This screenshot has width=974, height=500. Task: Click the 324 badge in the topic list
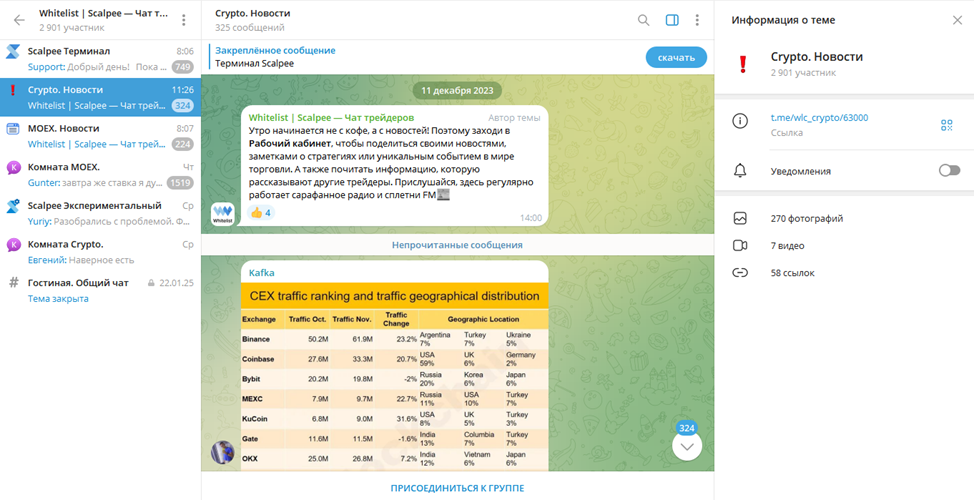coord(183,106)
